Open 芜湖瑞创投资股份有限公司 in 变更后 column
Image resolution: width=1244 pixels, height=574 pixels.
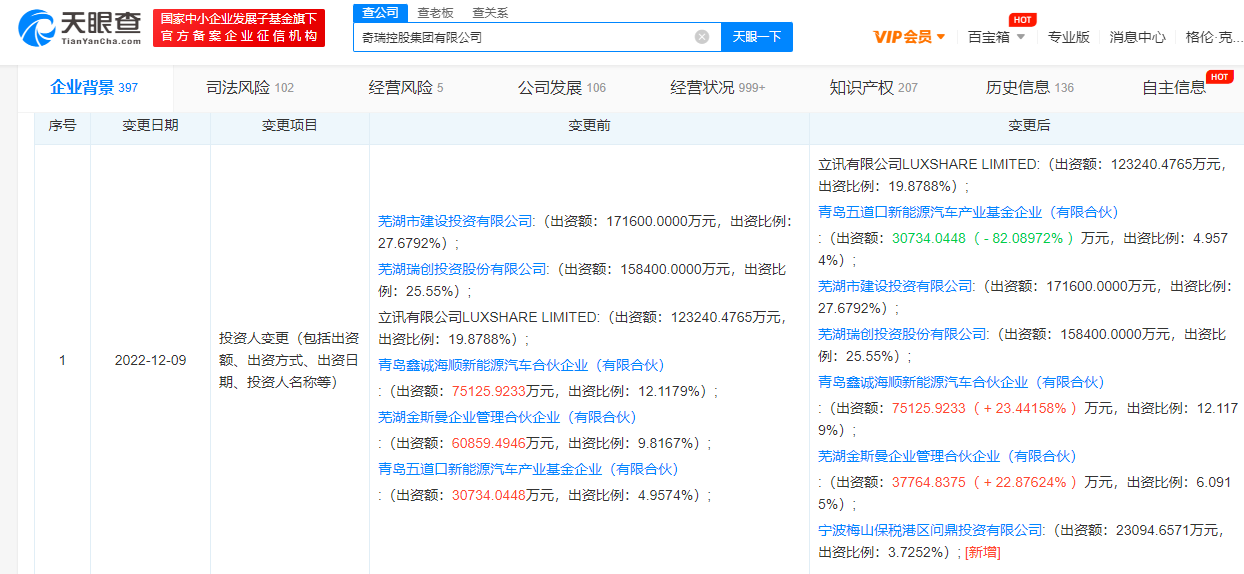[x=903, y=334]
